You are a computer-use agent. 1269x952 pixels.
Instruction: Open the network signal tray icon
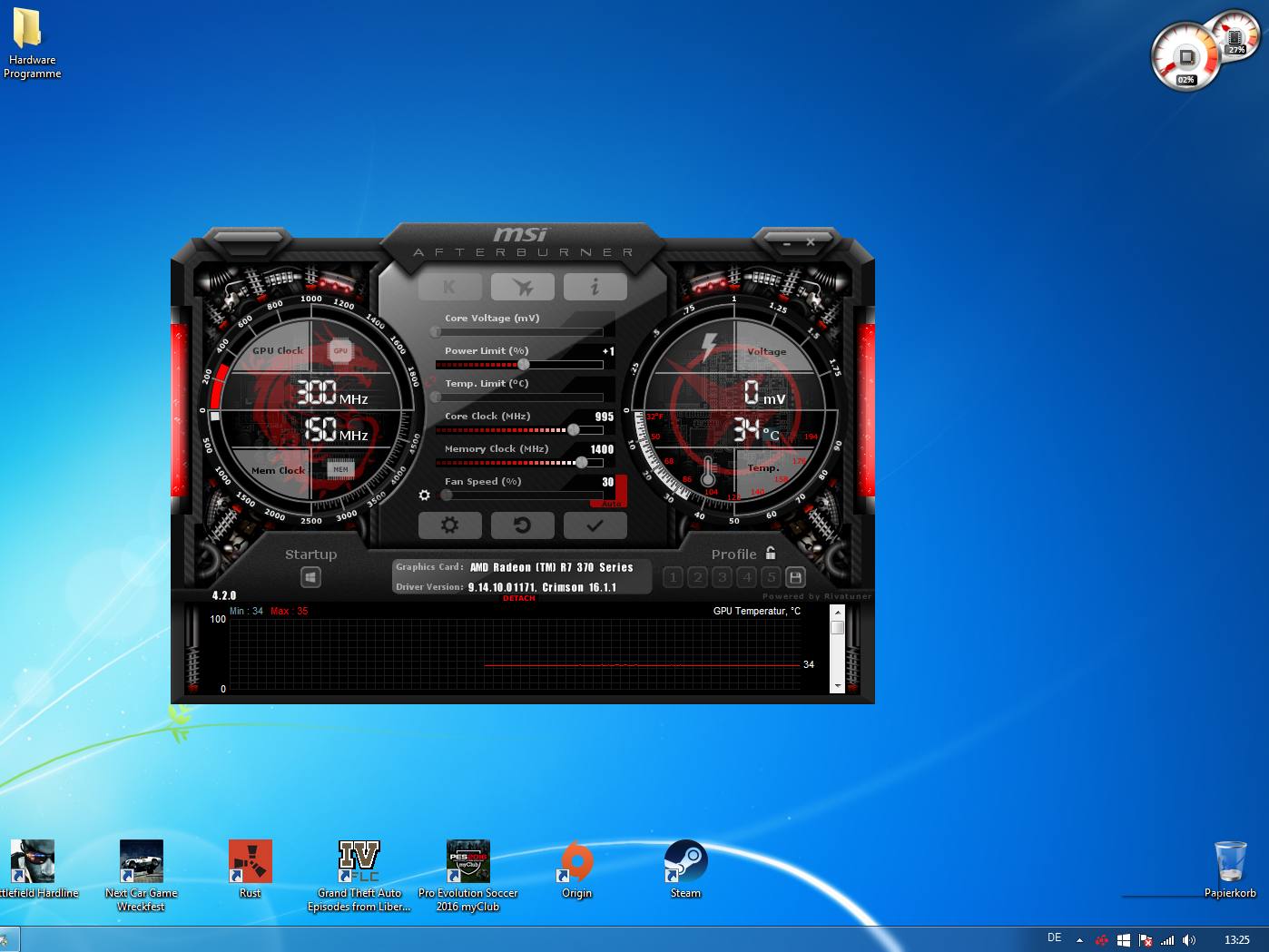click(x=1167, y=940)
